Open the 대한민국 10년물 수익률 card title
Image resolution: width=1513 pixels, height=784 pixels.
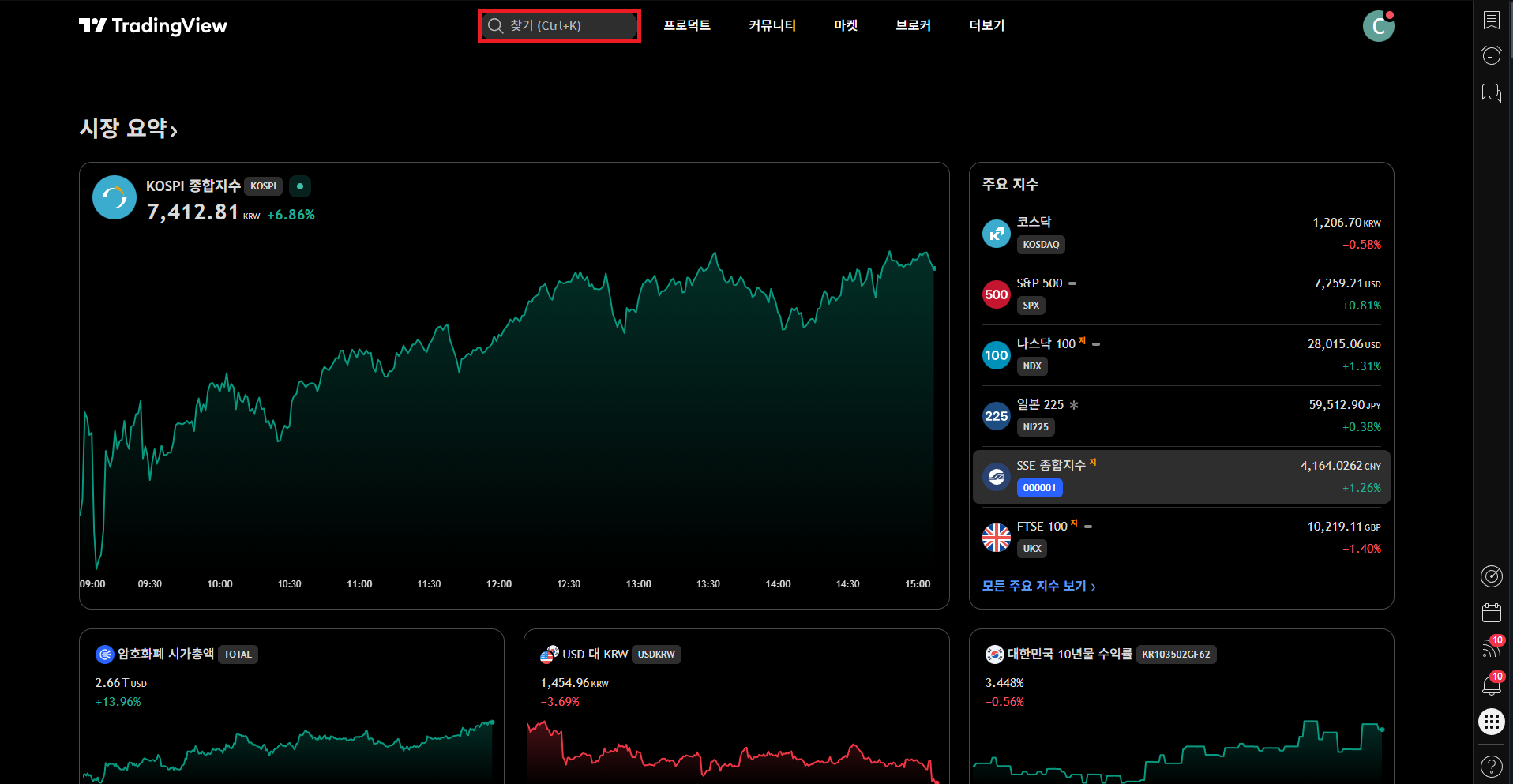coord(1070,654)
